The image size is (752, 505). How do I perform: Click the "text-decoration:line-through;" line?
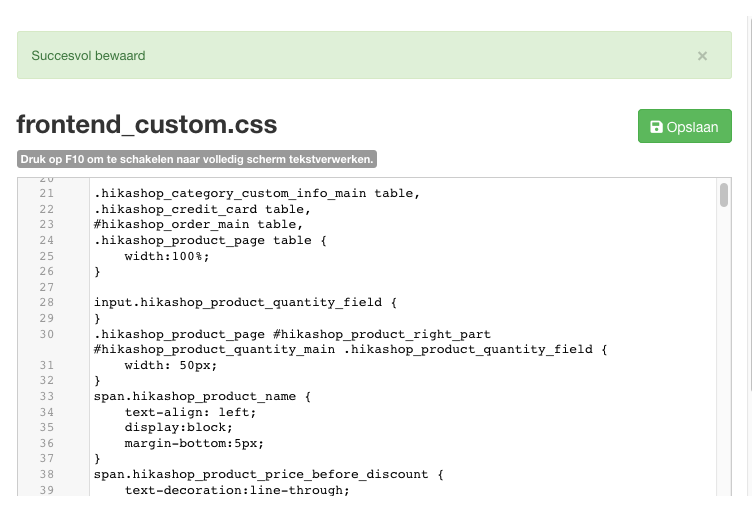pos(237,490)
